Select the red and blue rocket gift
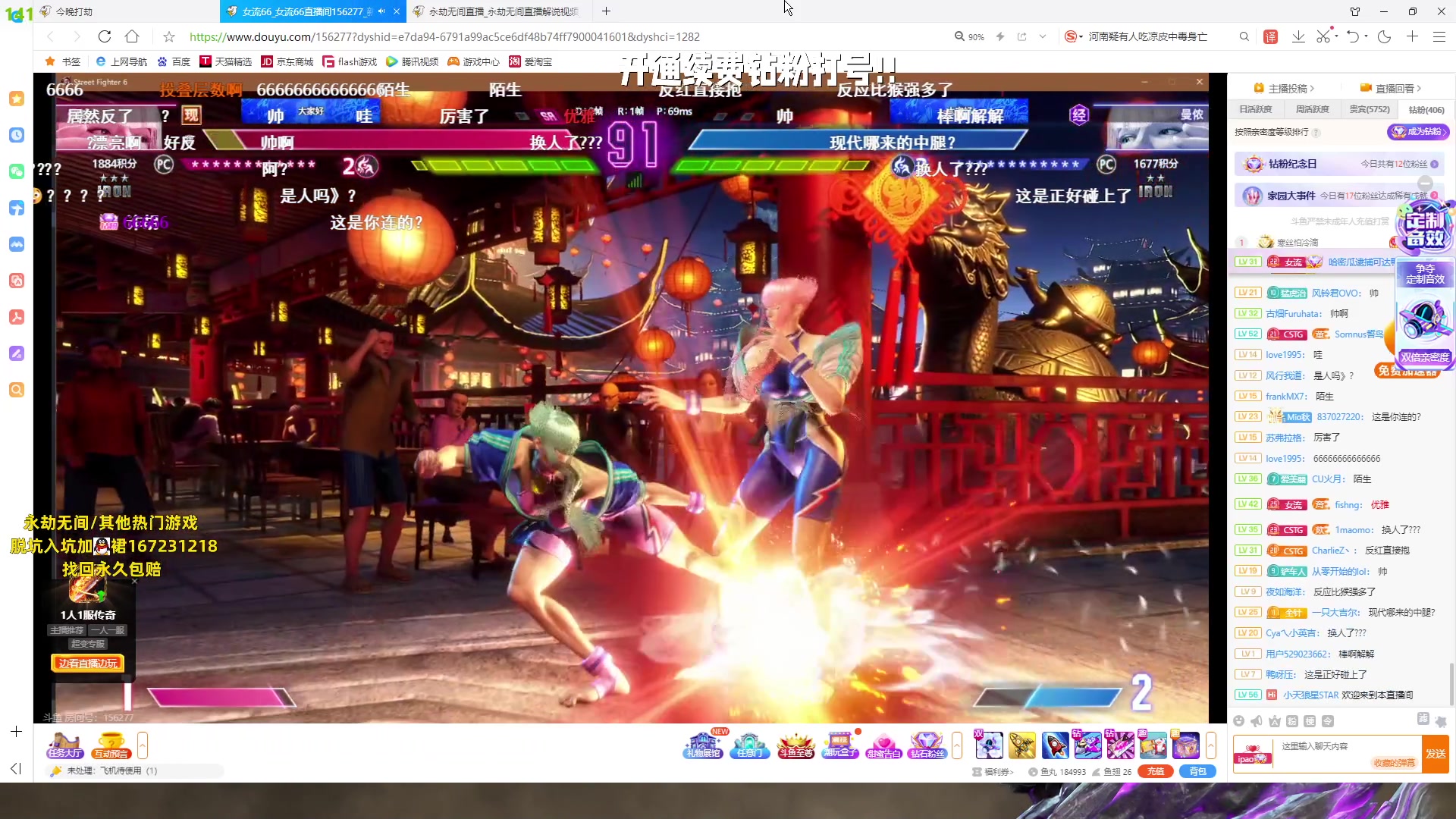This screenshot has width=1456, height=819. [x=1055, y=745]
